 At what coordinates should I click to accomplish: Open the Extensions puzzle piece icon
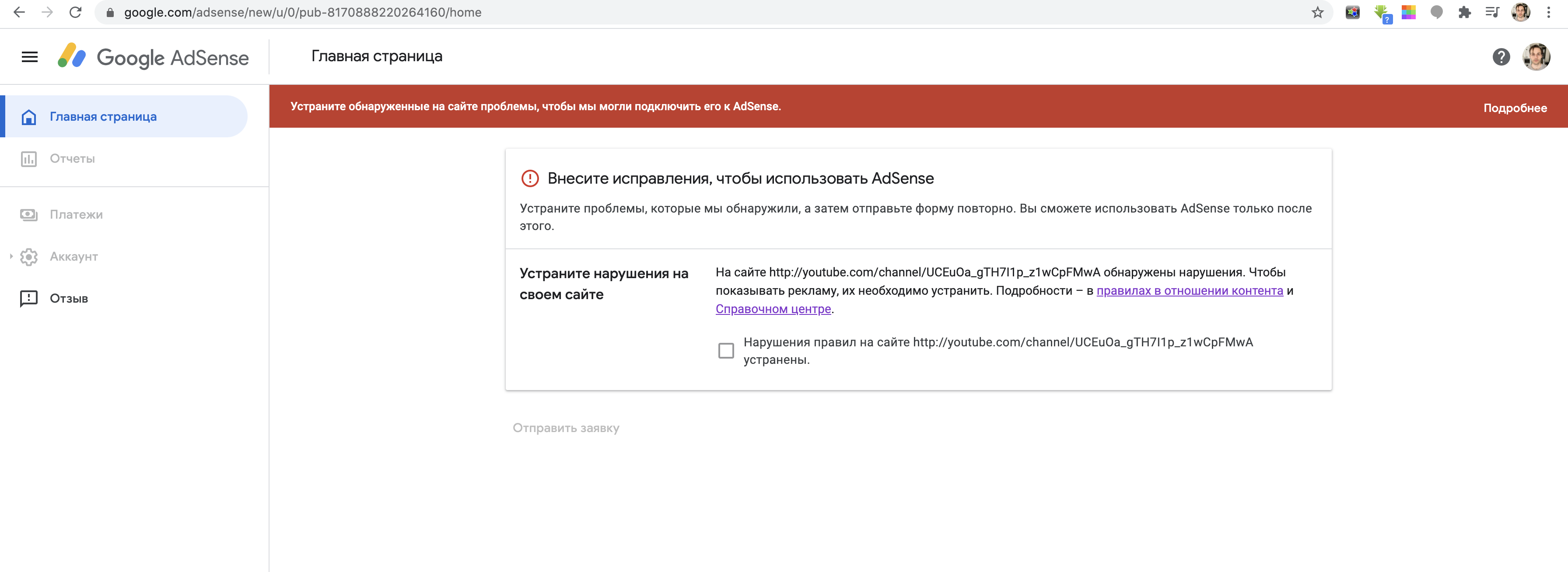pos(1464,12)
